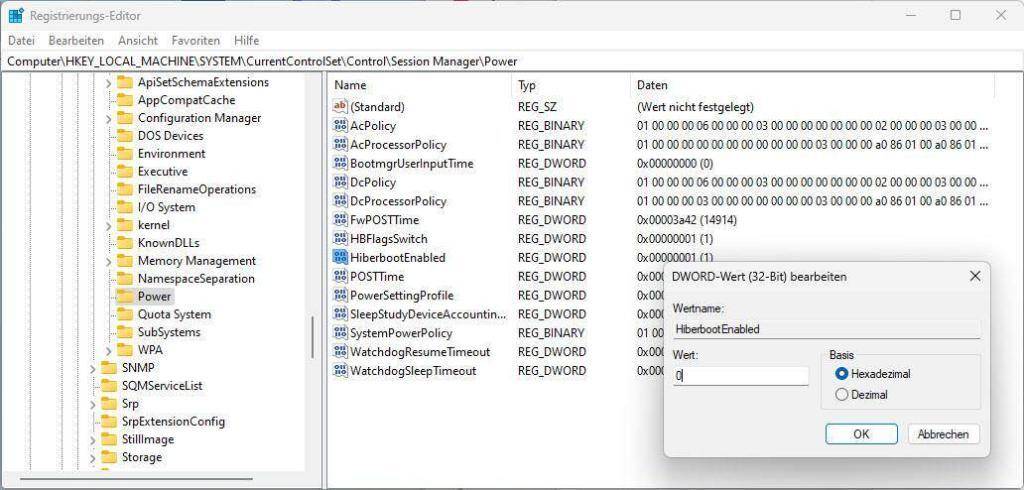Viewport: 1024px width, 490px height.
Task: Click the FileRenameOperations folder icon
Action: click(x=125, y=189)
